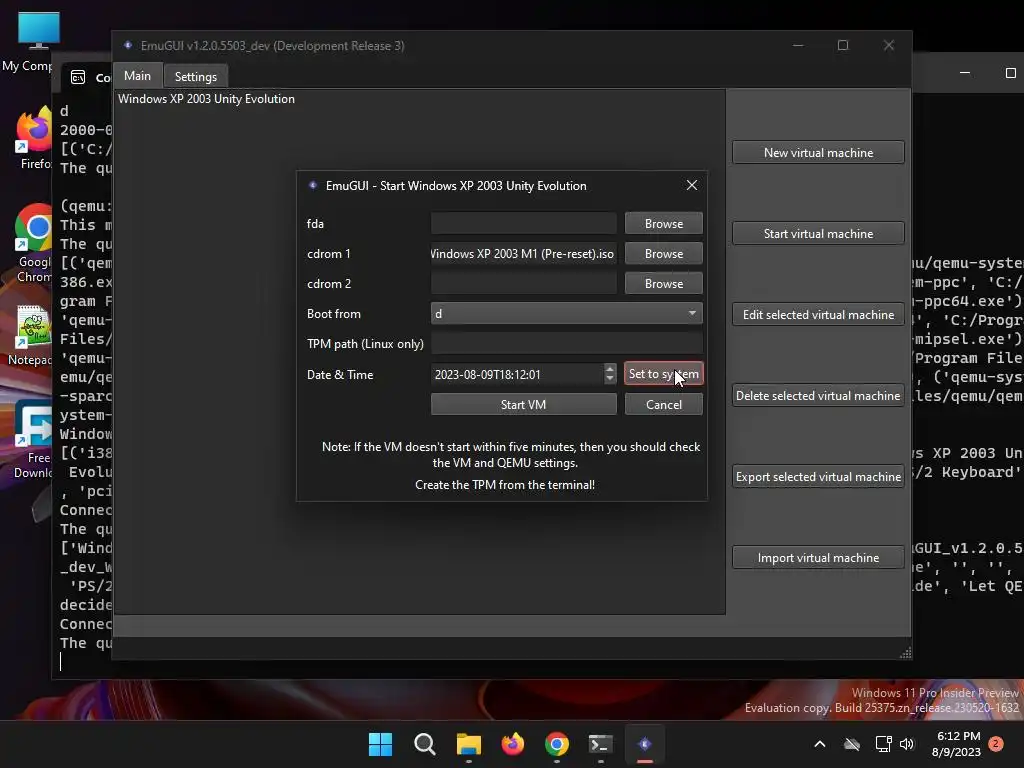
Task: Open the taskbar clock and date
Action: click(957, 744)
